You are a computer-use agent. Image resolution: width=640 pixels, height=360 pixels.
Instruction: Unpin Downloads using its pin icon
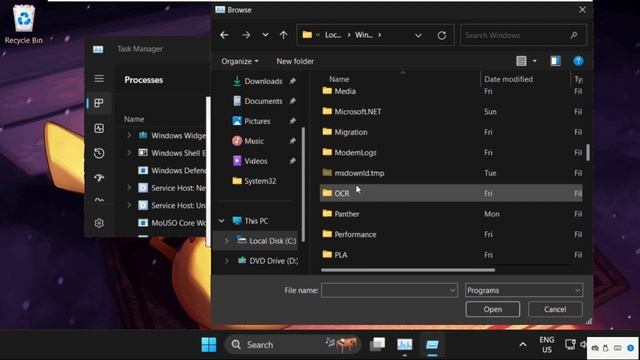point(292,81)
